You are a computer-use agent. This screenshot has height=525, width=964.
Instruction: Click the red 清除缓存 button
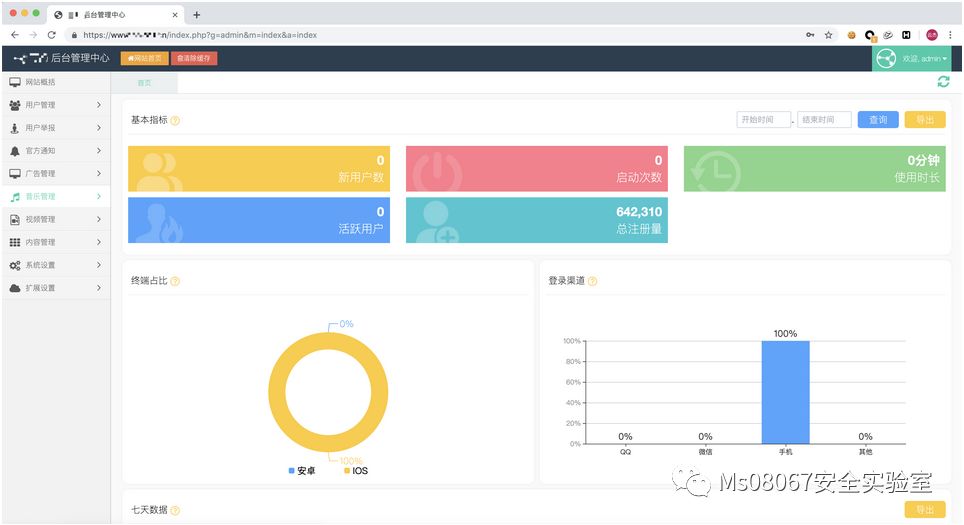[194, 58]
